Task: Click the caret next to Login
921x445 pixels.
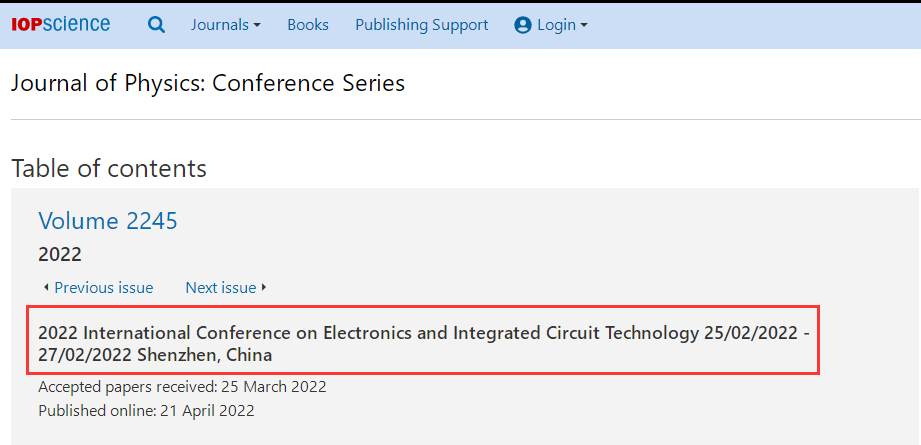Action: [583, 26]
